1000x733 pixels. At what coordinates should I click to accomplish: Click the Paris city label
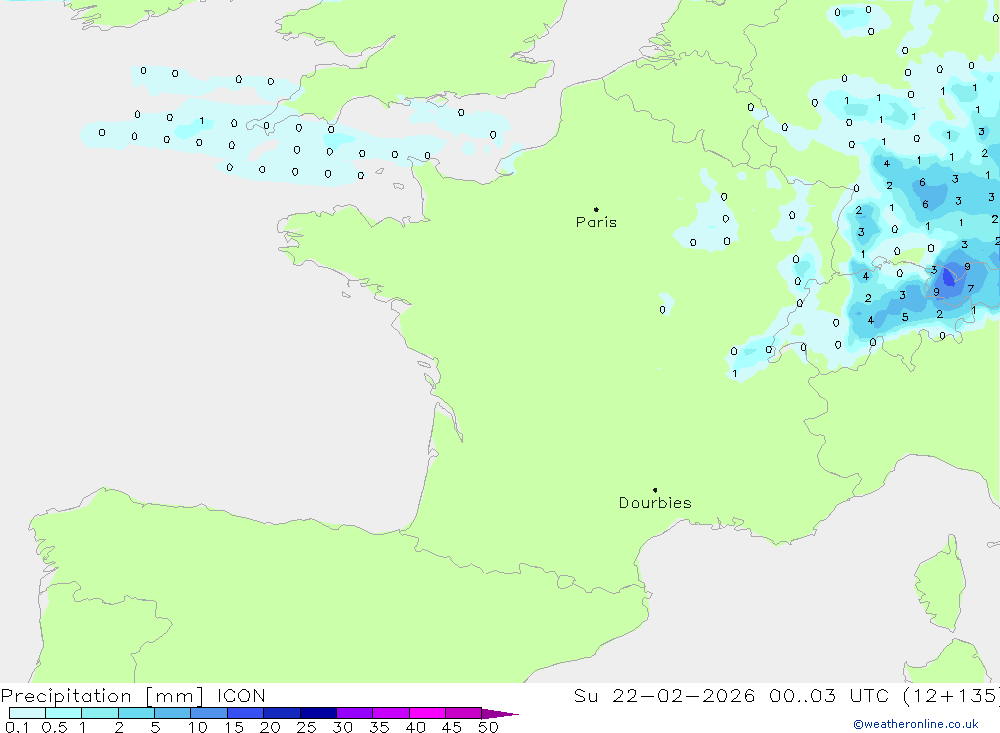[x=596, y=222]
